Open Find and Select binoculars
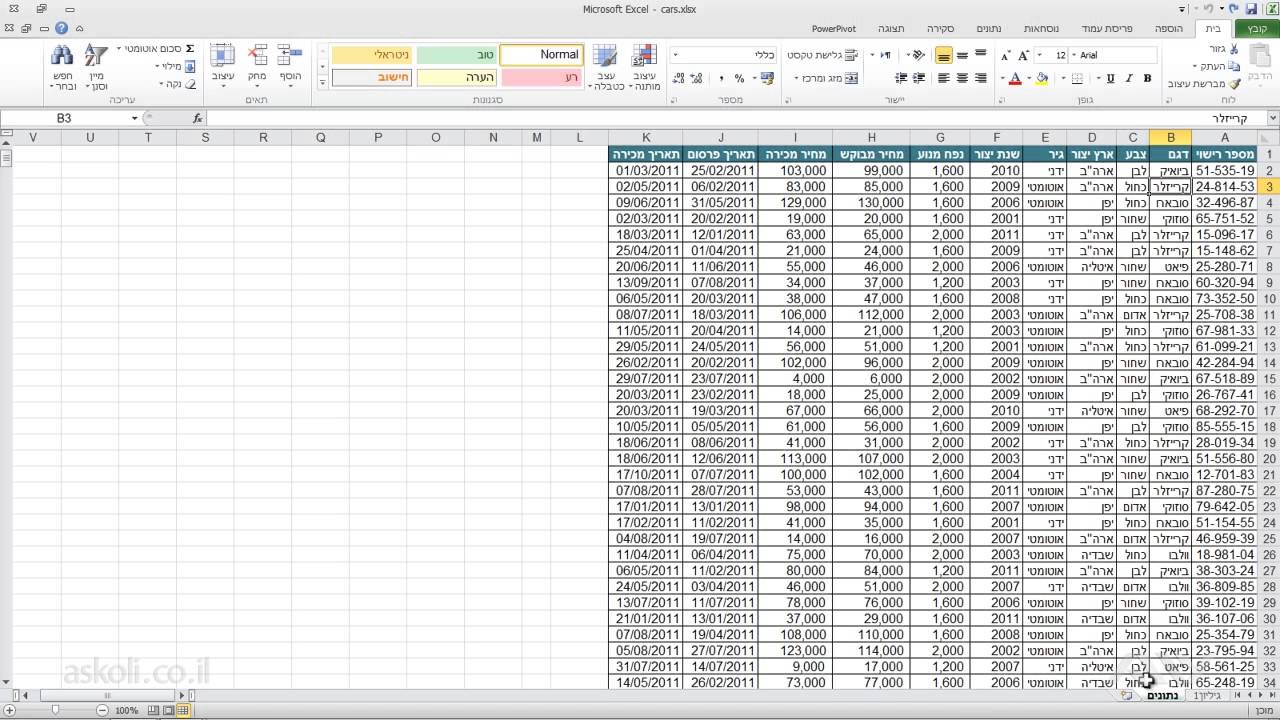The width and height of the screenshot is (1280, 720). pos(62,67)
